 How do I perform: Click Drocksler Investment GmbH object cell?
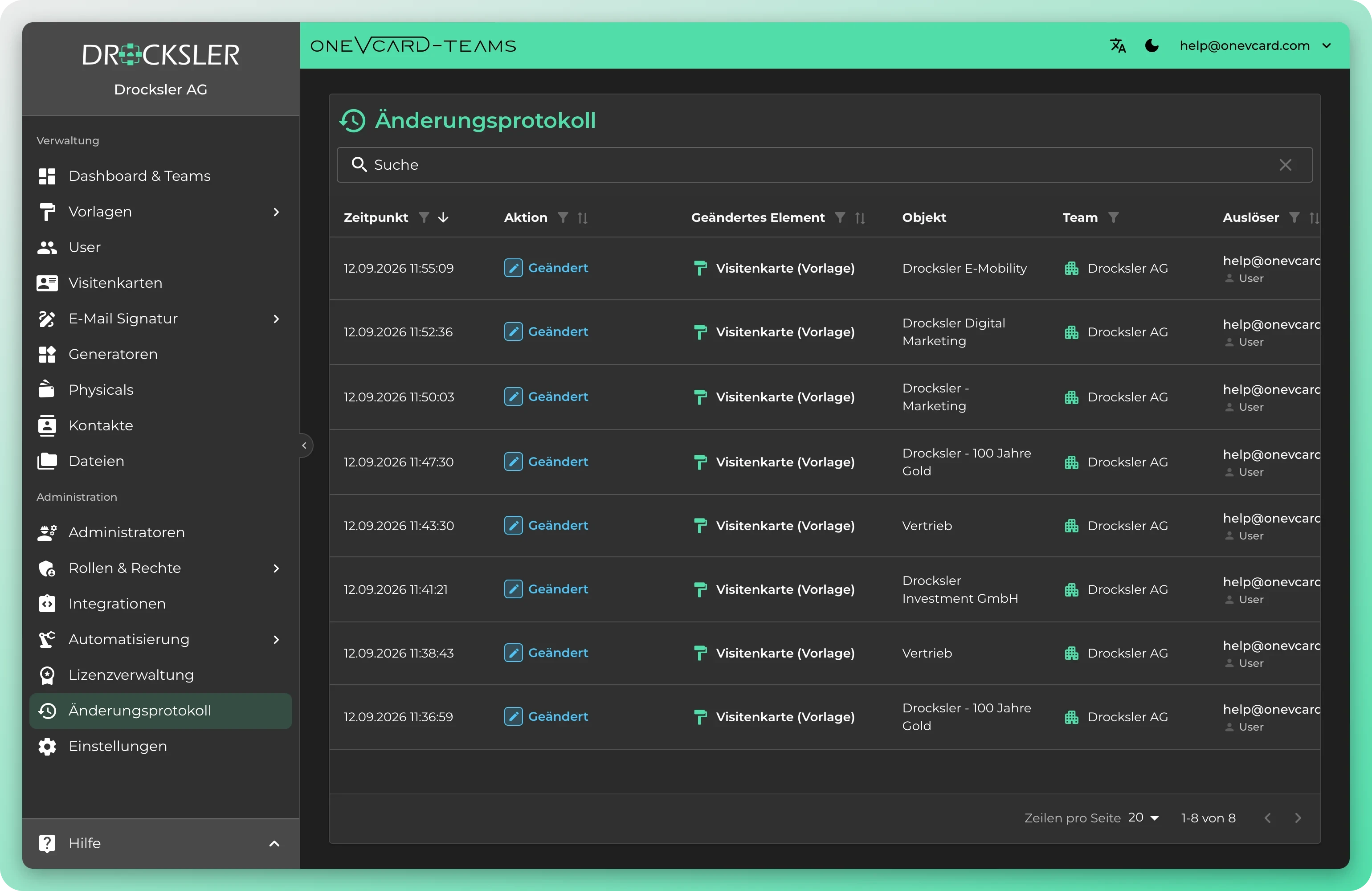click(x=960, y=589)
